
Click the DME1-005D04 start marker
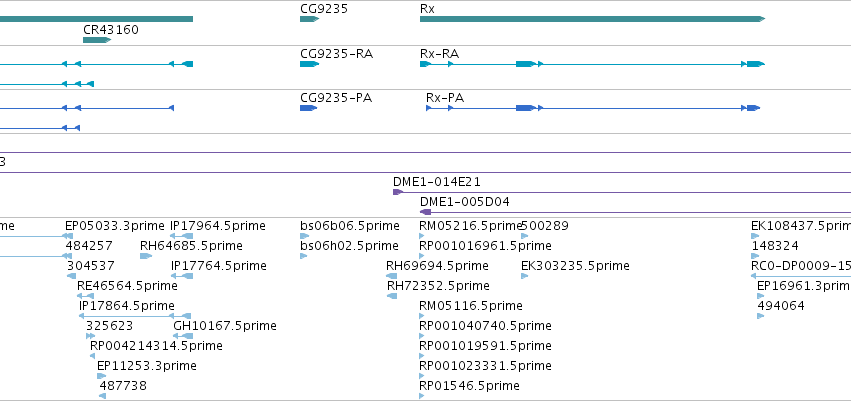coord(426,212)
